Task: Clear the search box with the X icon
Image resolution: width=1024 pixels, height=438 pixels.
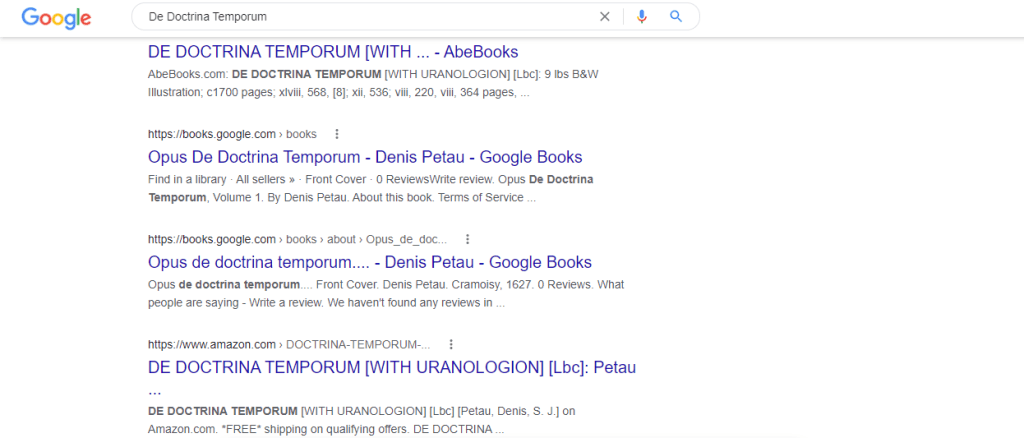Action: click(x=604, y=17)
